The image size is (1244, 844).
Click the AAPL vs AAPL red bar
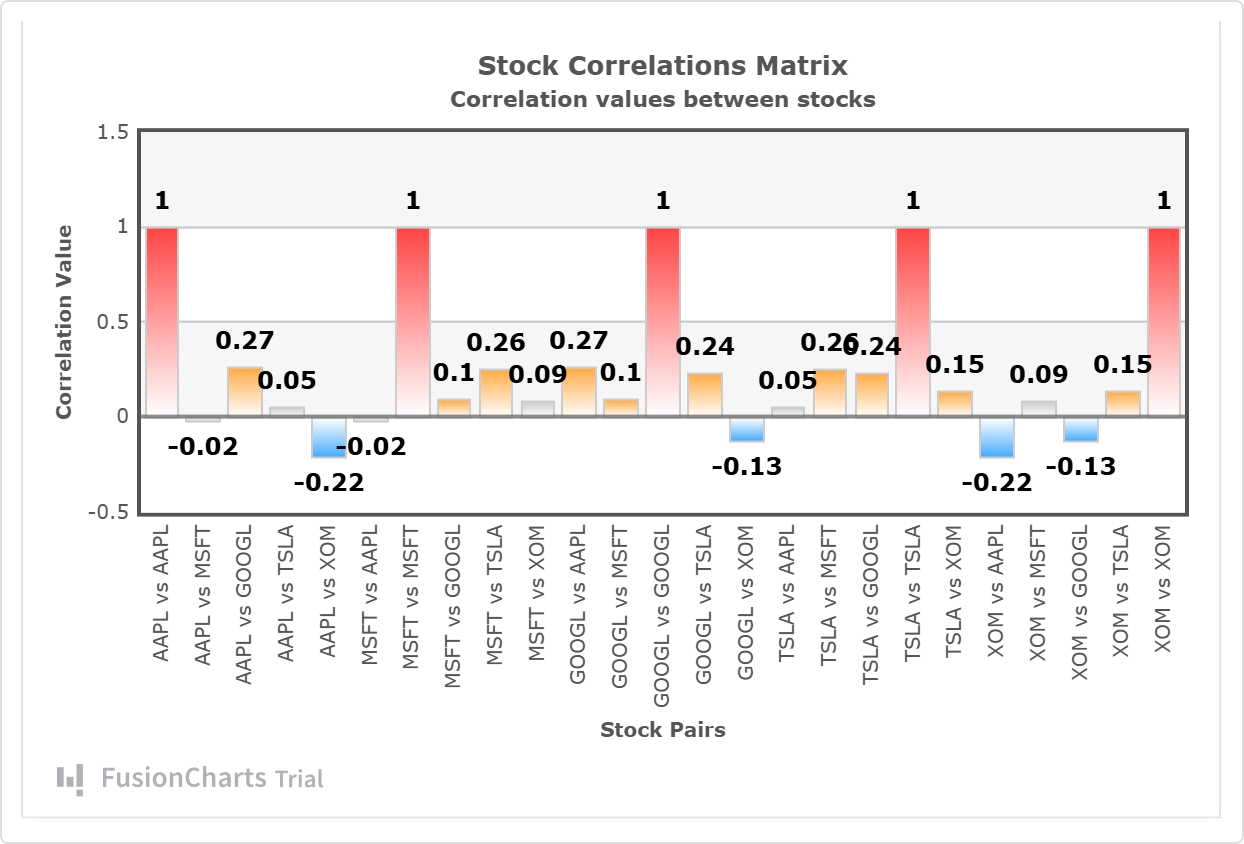click(162, 322)
